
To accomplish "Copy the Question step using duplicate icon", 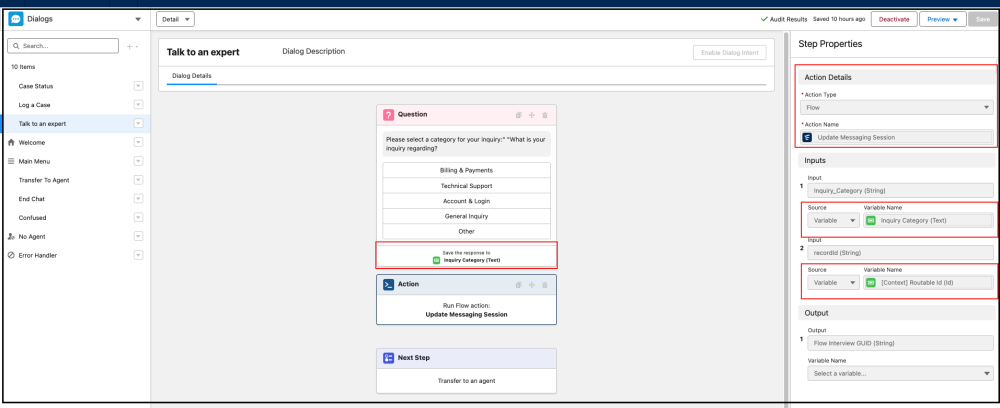I will pyautogui.click(x=518, y=115).
